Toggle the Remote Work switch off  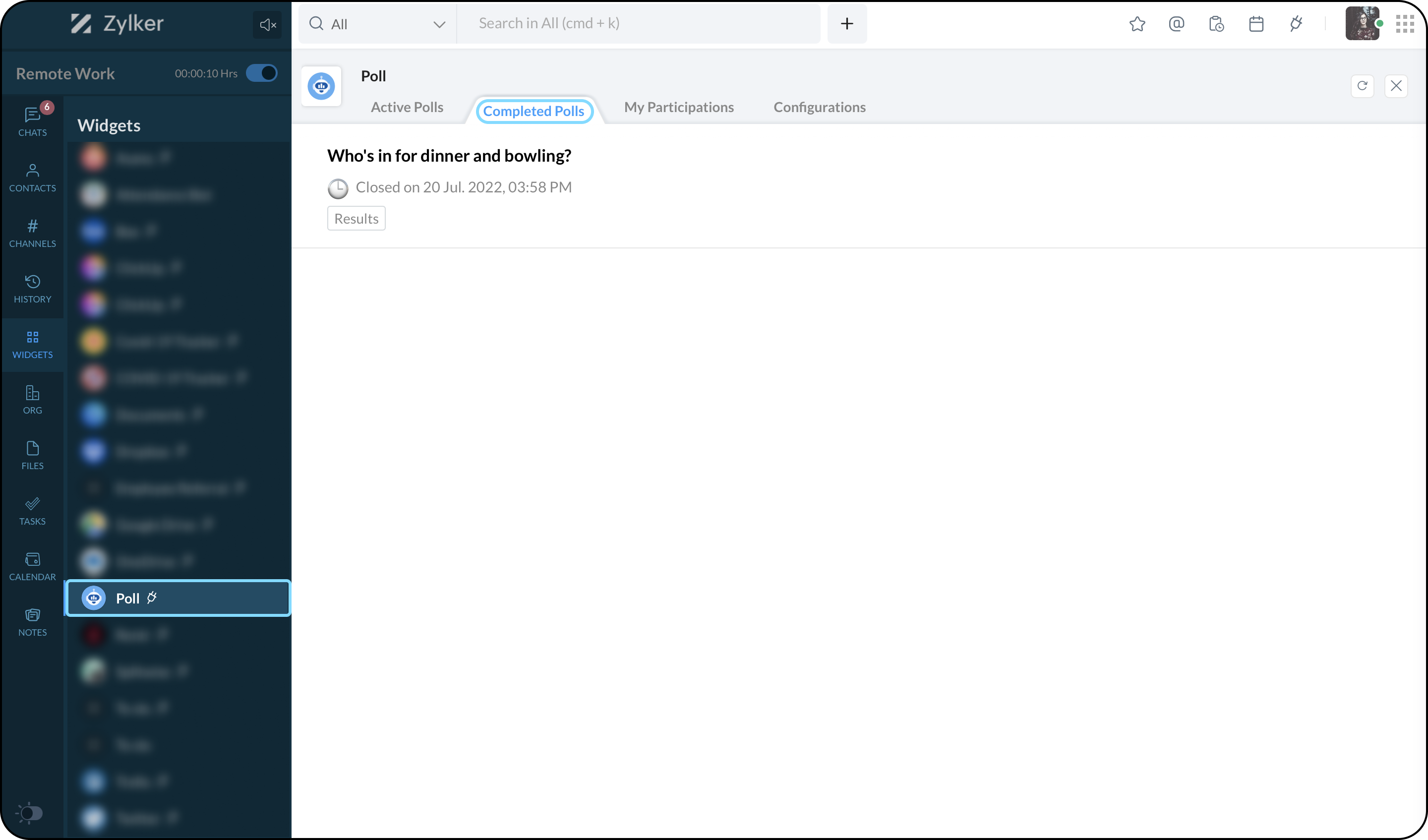[262, 73]
